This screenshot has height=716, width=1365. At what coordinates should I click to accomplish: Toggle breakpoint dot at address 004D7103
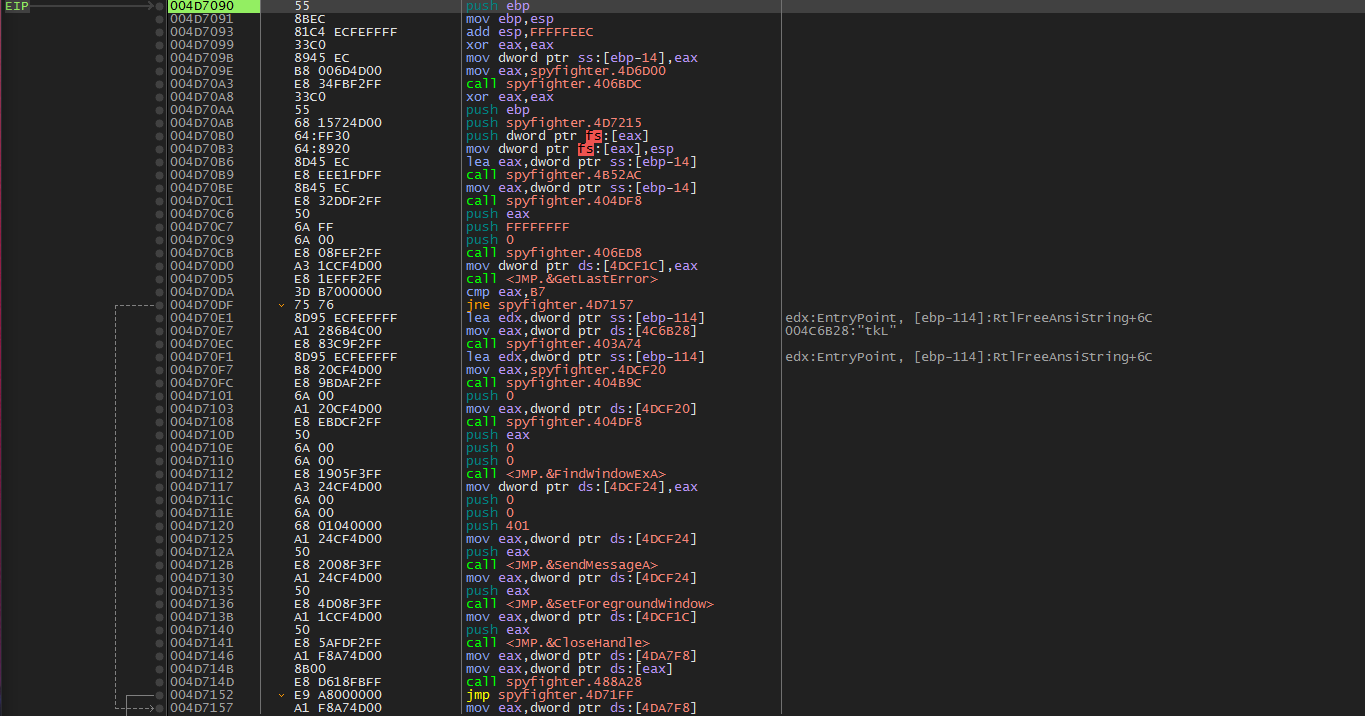[160, 409]
